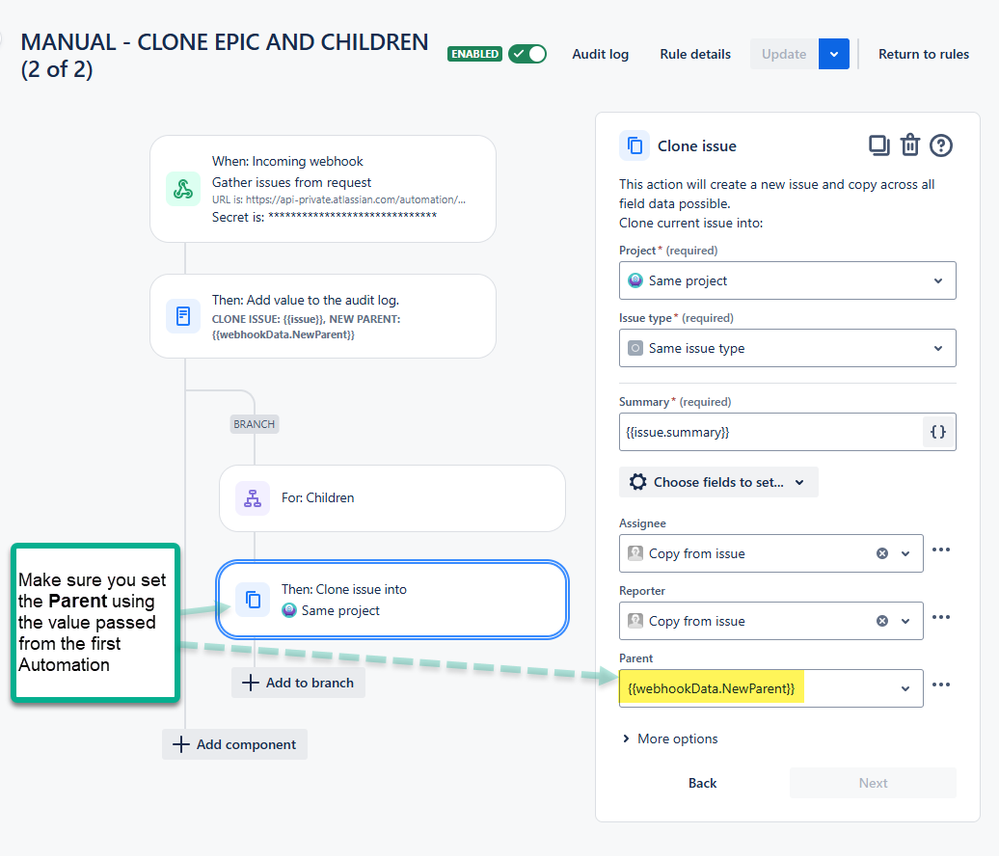Delete the Clone issue action via trash icon
999x856 pixels.
(x=910, y=145)
